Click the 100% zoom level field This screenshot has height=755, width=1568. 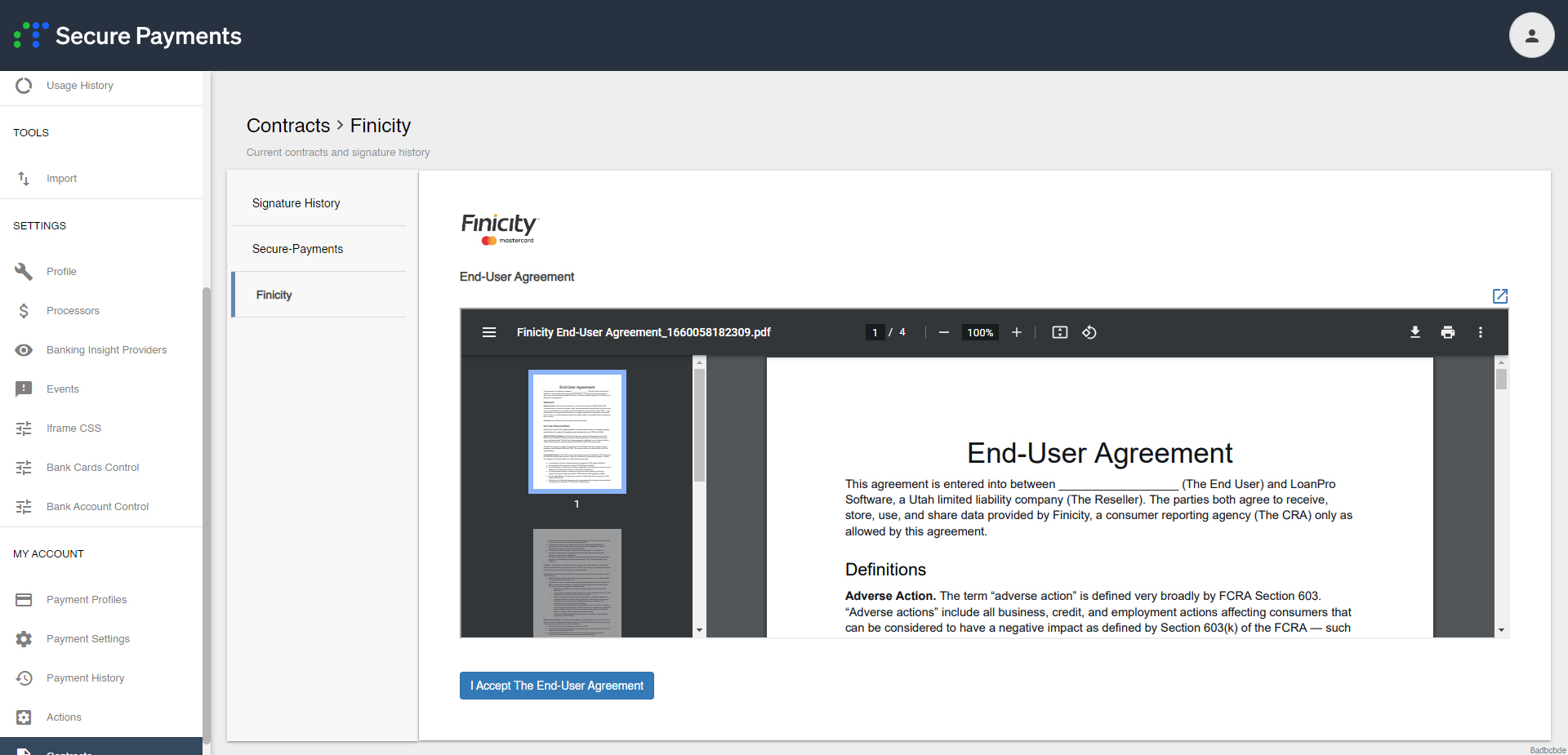tap(980, 332)
